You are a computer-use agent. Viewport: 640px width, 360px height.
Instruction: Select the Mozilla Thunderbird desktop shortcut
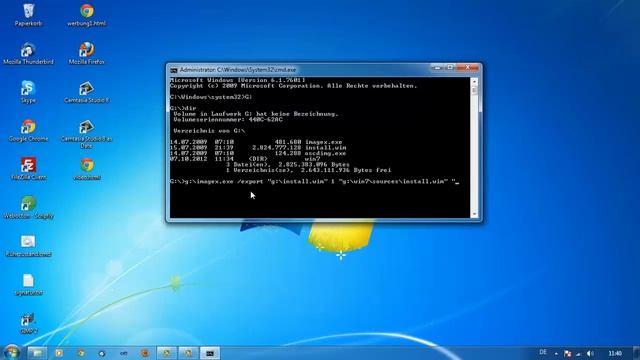tap(28, 53)
